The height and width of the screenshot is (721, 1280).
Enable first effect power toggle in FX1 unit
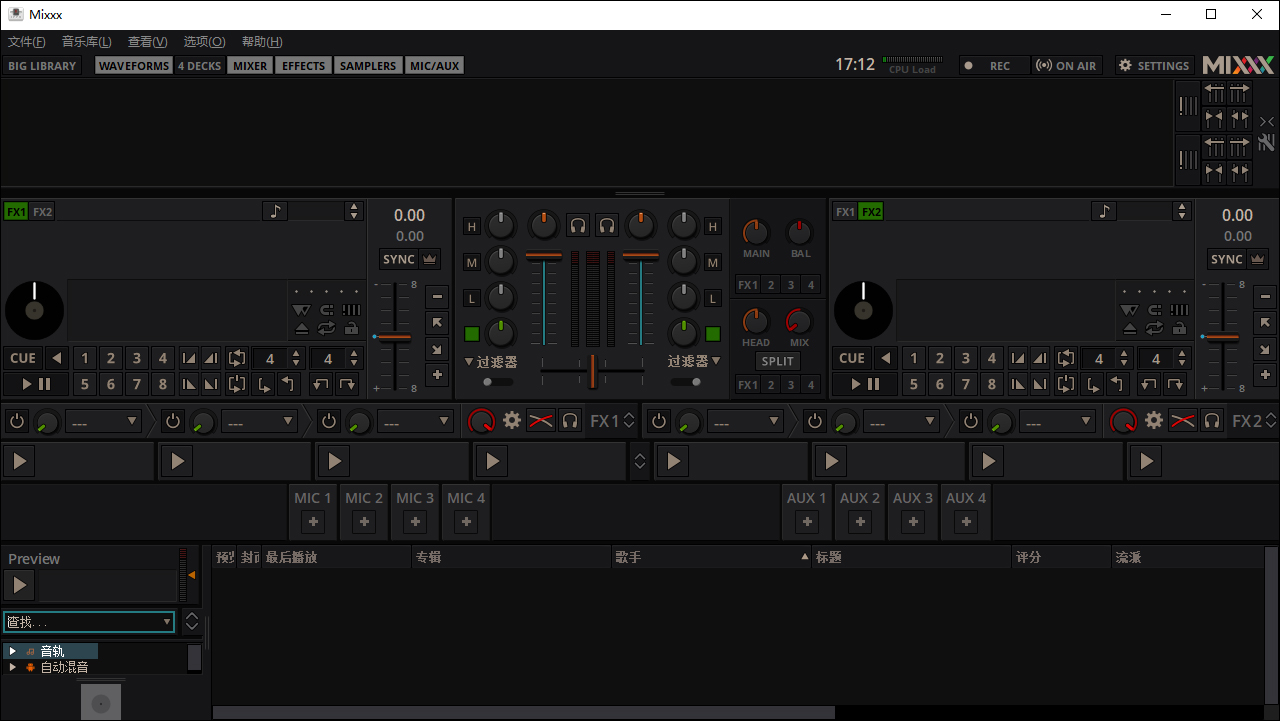pos(17,421)
